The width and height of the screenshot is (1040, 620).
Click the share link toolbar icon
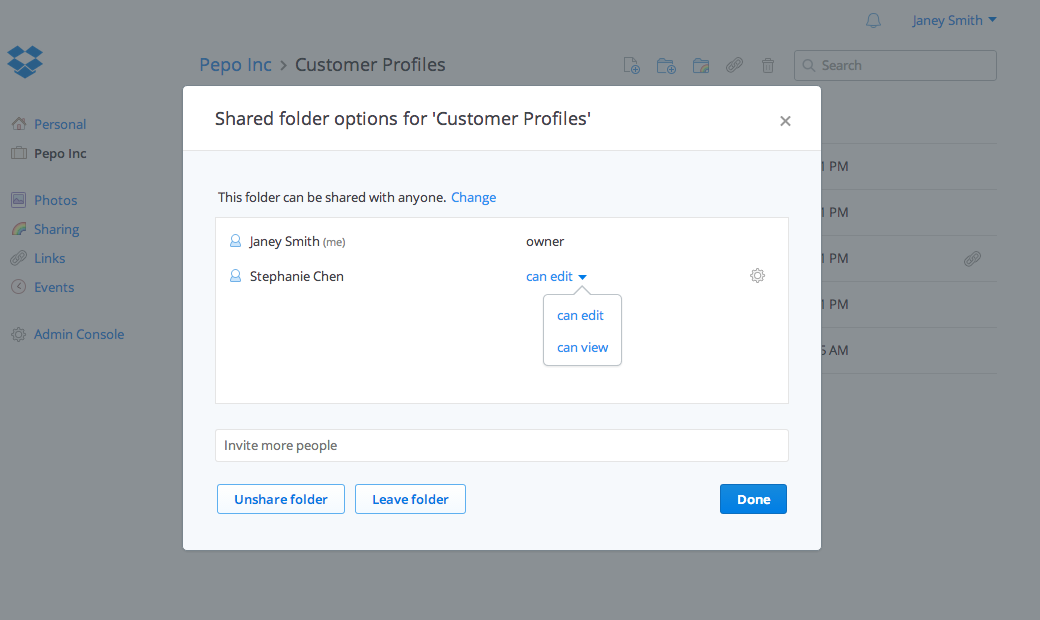click(734, 66)
